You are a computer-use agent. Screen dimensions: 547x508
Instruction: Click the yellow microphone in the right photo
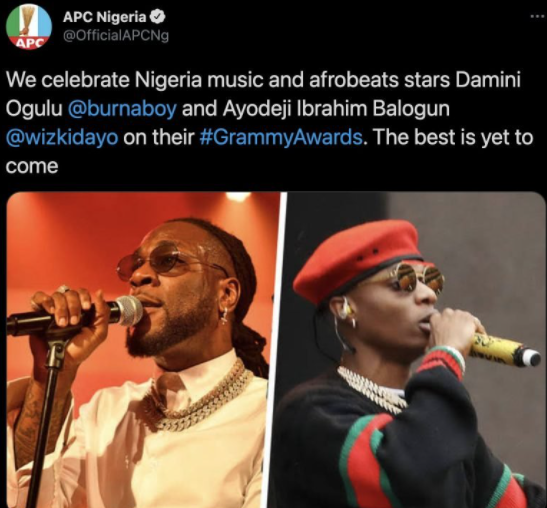click(505, 350)
